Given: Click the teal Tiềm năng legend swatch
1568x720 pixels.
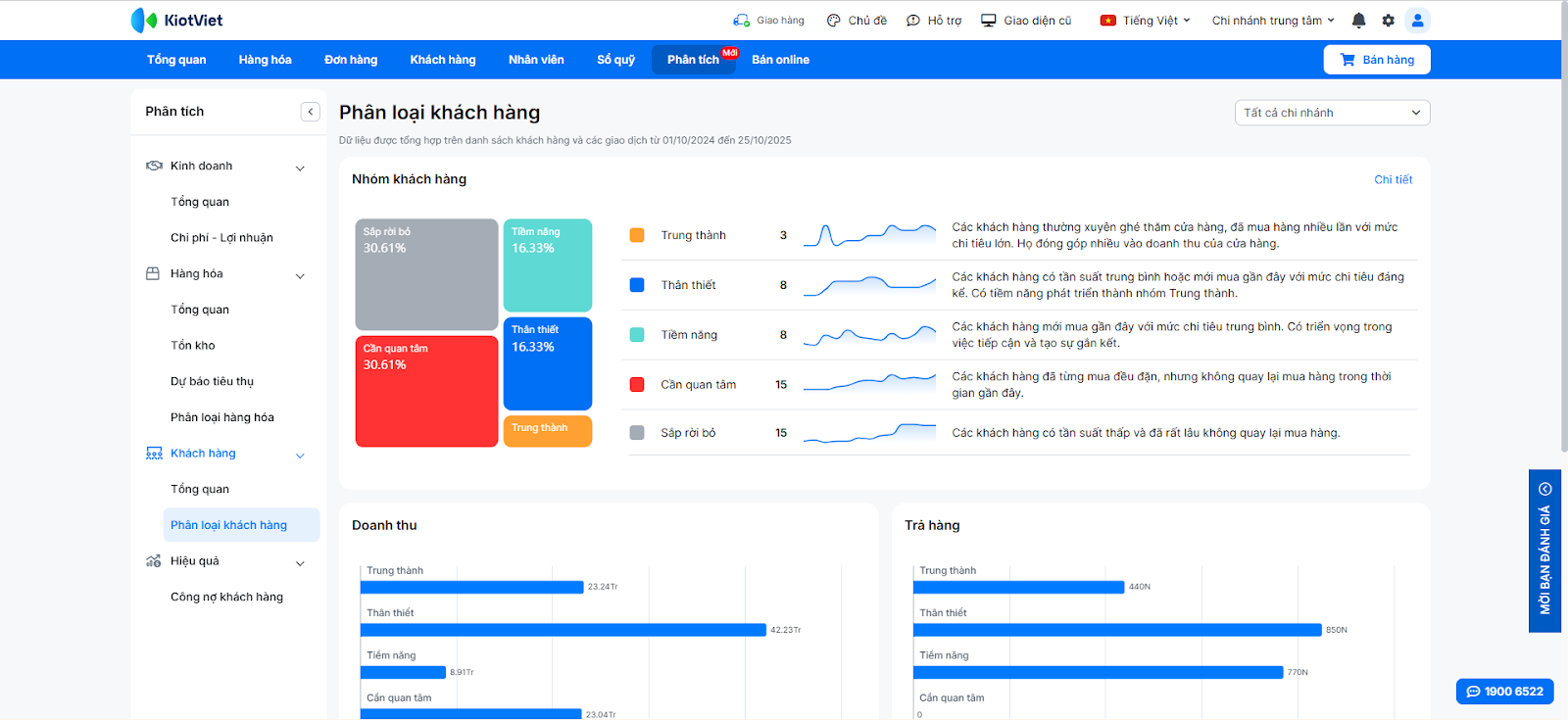Looking at the screenshot, I should point(637,335).
